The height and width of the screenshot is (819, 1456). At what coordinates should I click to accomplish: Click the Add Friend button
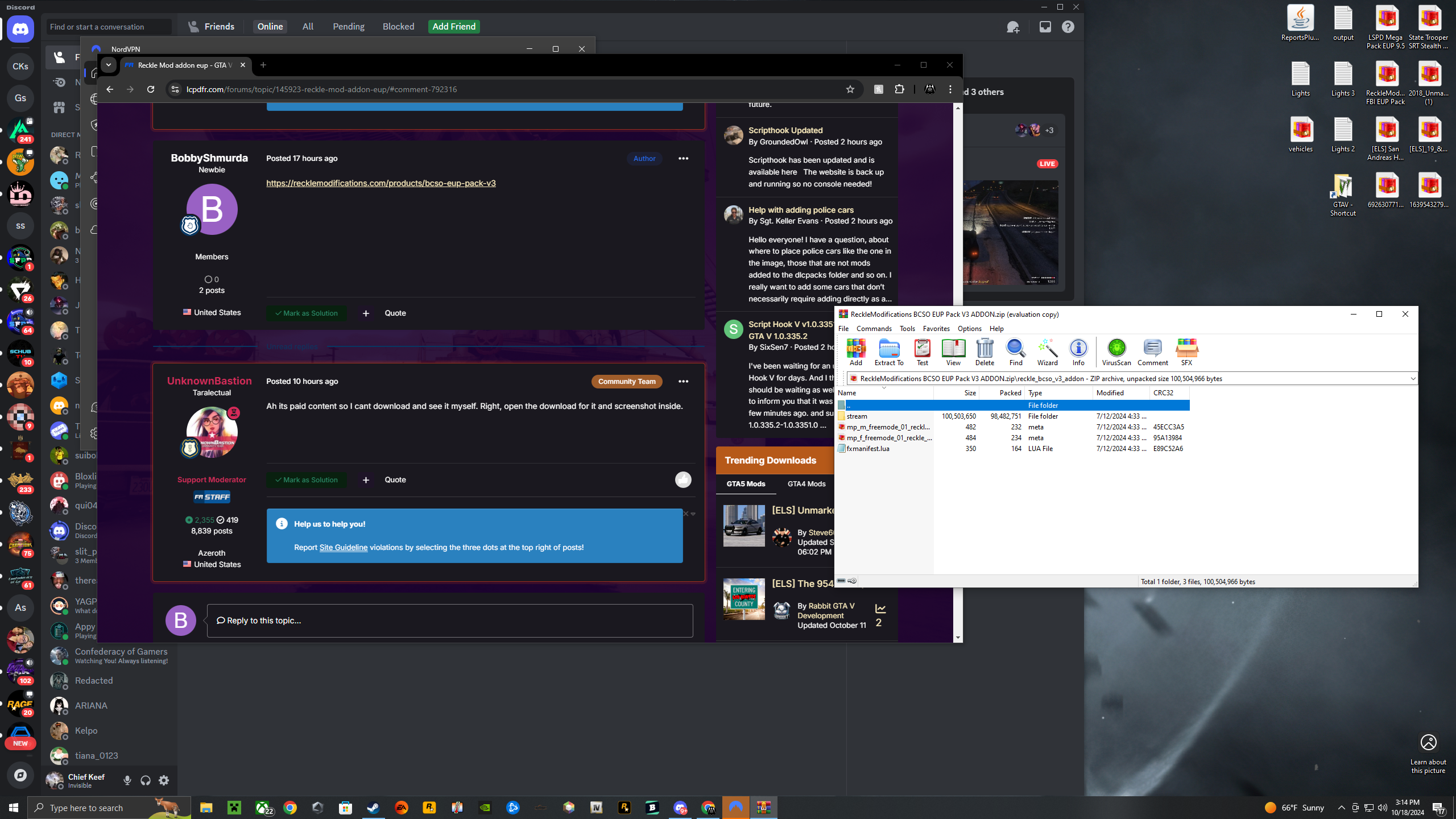tap(453, 27)
